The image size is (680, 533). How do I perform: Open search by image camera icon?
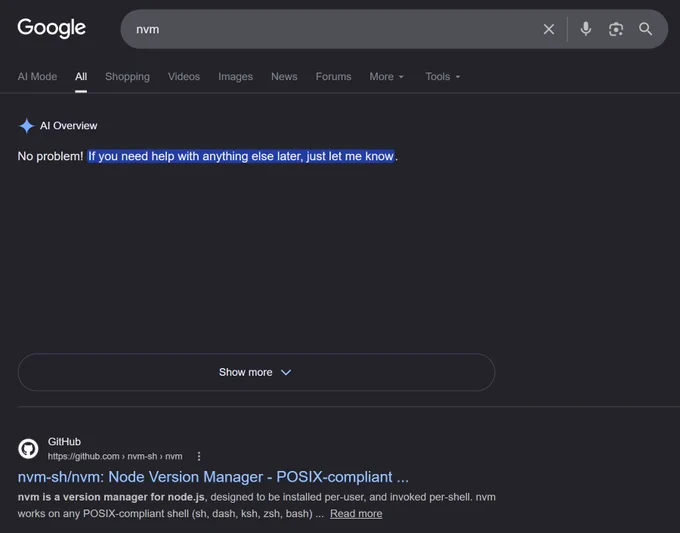pyautogui.click(x=616, y=29)
